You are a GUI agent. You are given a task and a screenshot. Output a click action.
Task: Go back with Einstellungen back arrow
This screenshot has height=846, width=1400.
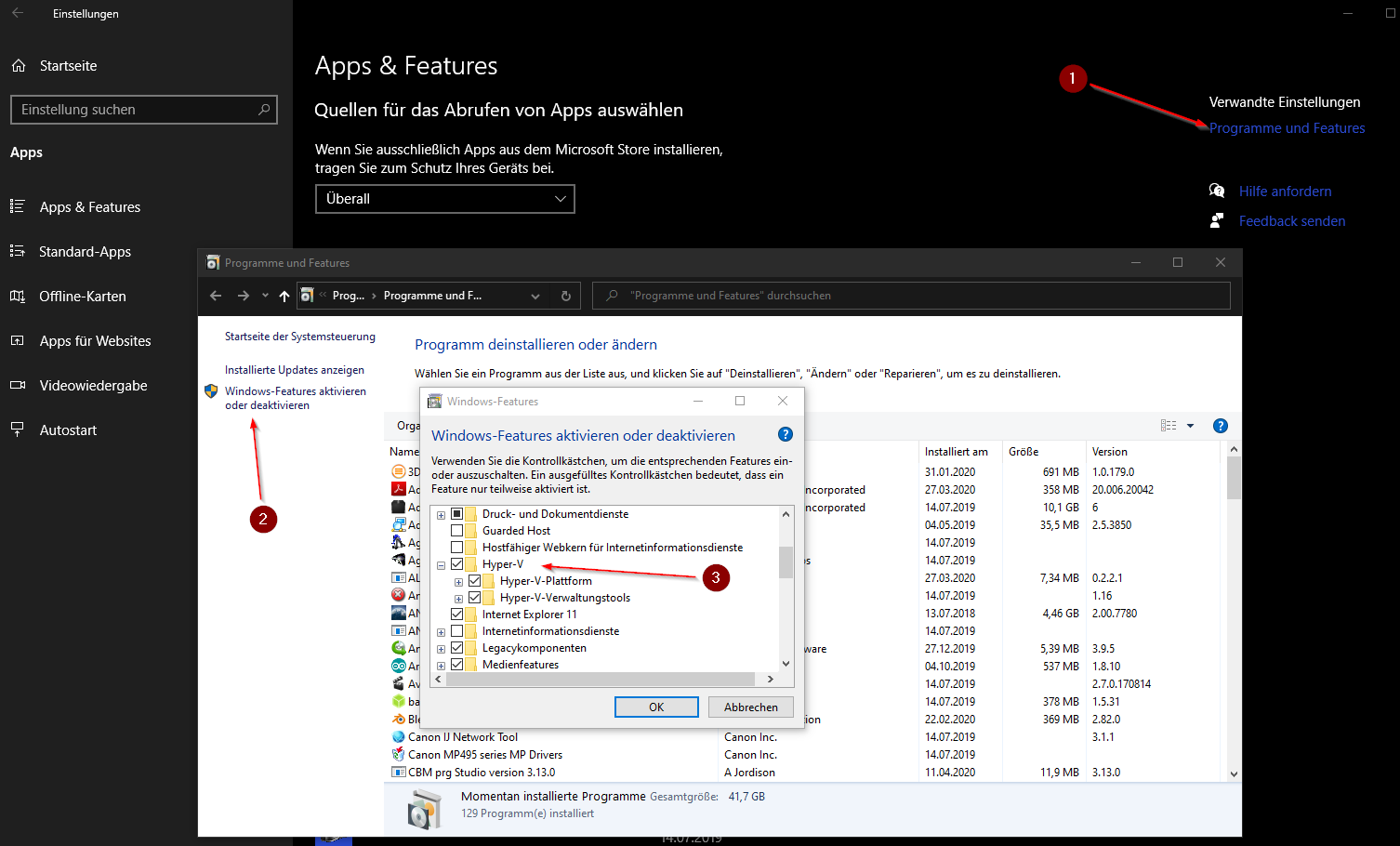click(18, 14)
